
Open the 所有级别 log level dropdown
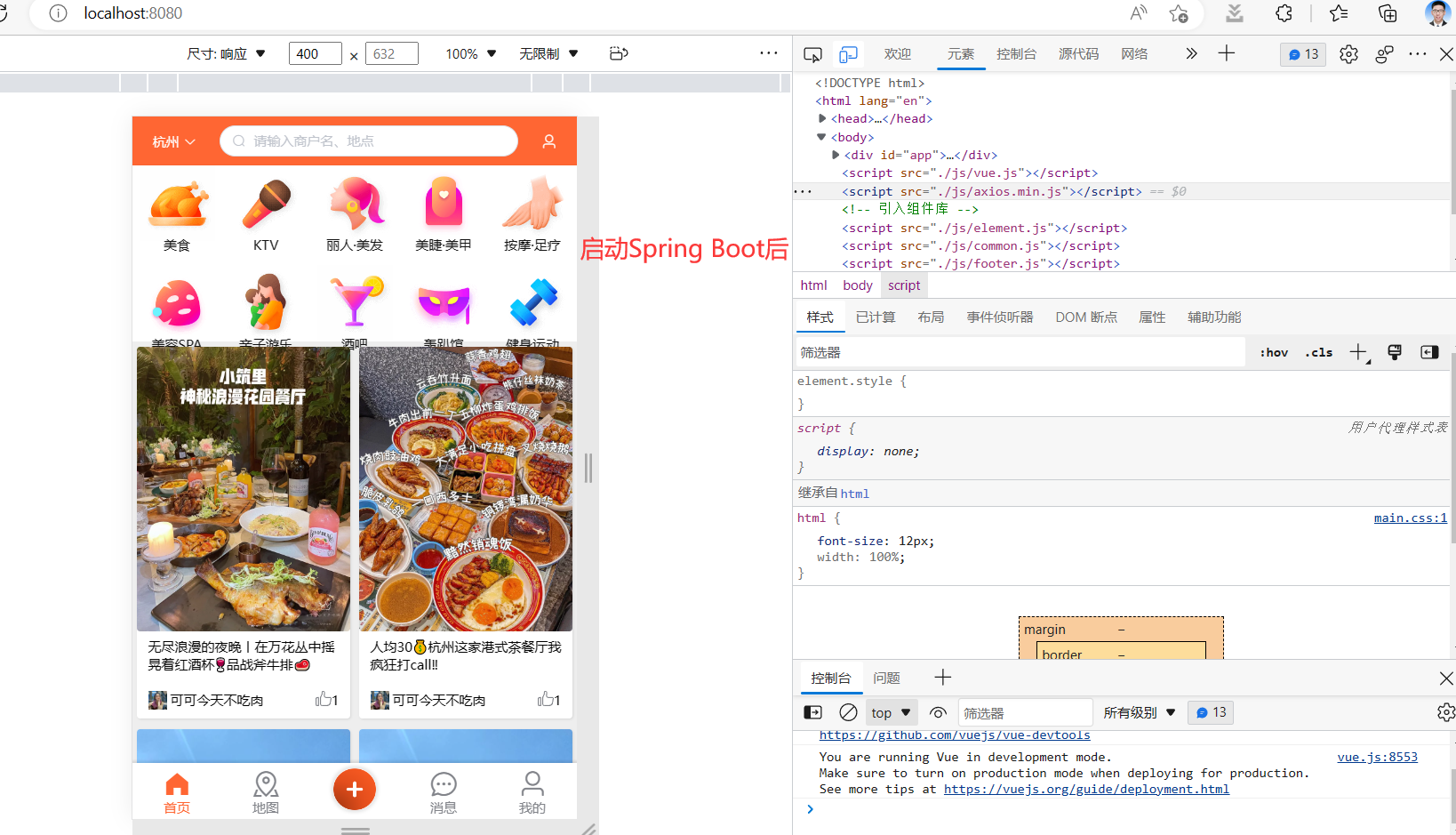coord(1140,713)
